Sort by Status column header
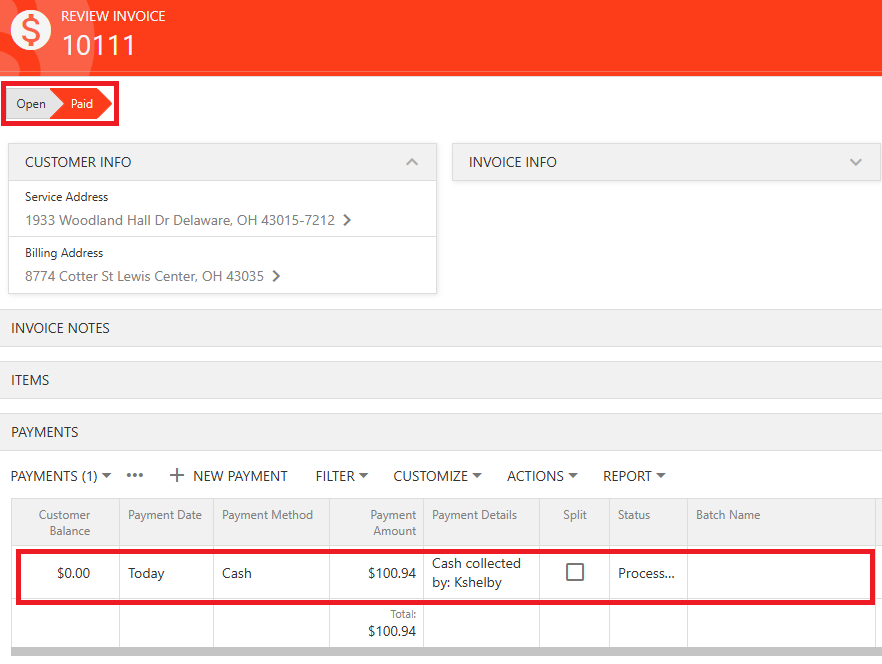882x664 pixels. 648,522
